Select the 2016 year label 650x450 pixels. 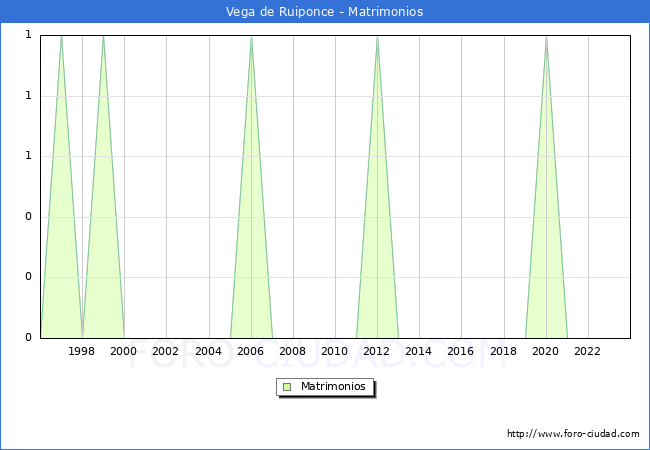pos(461,351)
